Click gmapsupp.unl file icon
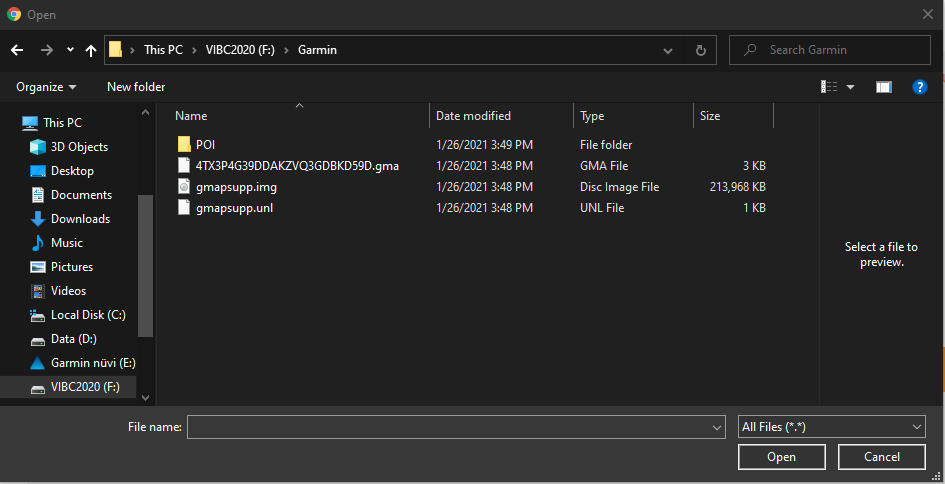This screenshot has width=945, height=484. [x=184, y=208]
